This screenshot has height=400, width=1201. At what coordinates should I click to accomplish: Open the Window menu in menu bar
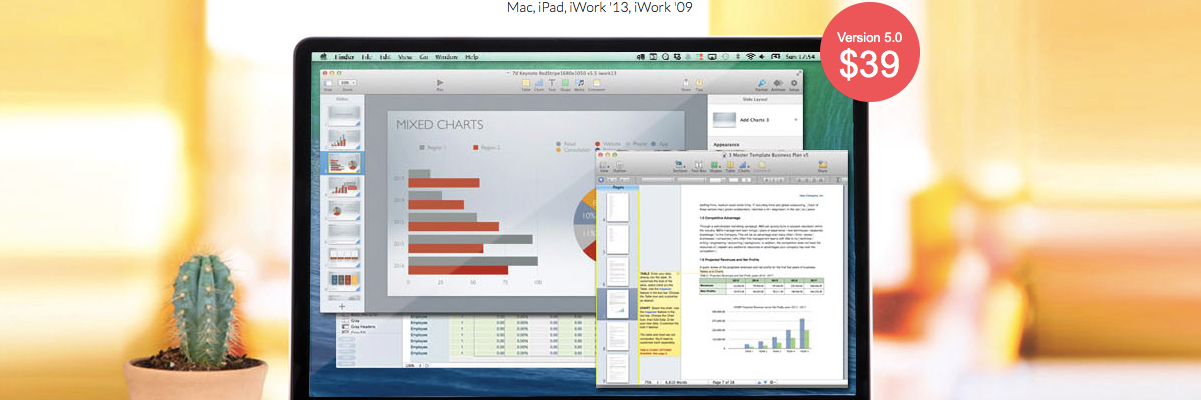coord(446,57)
